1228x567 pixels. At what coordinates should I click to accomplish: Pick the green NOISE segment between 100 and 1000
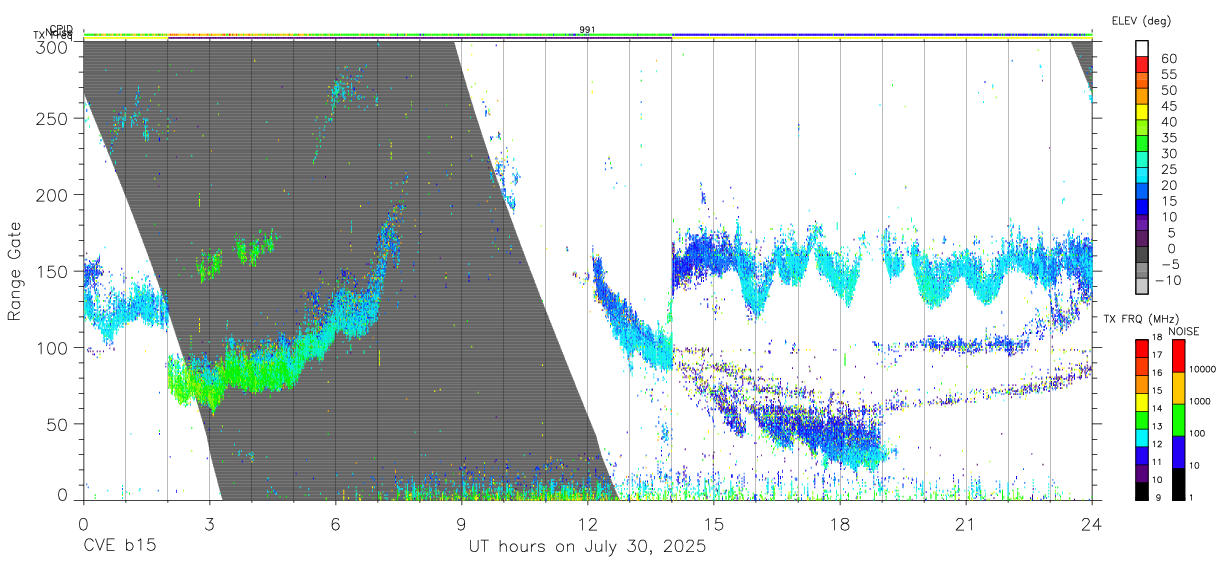[1179, 419]
